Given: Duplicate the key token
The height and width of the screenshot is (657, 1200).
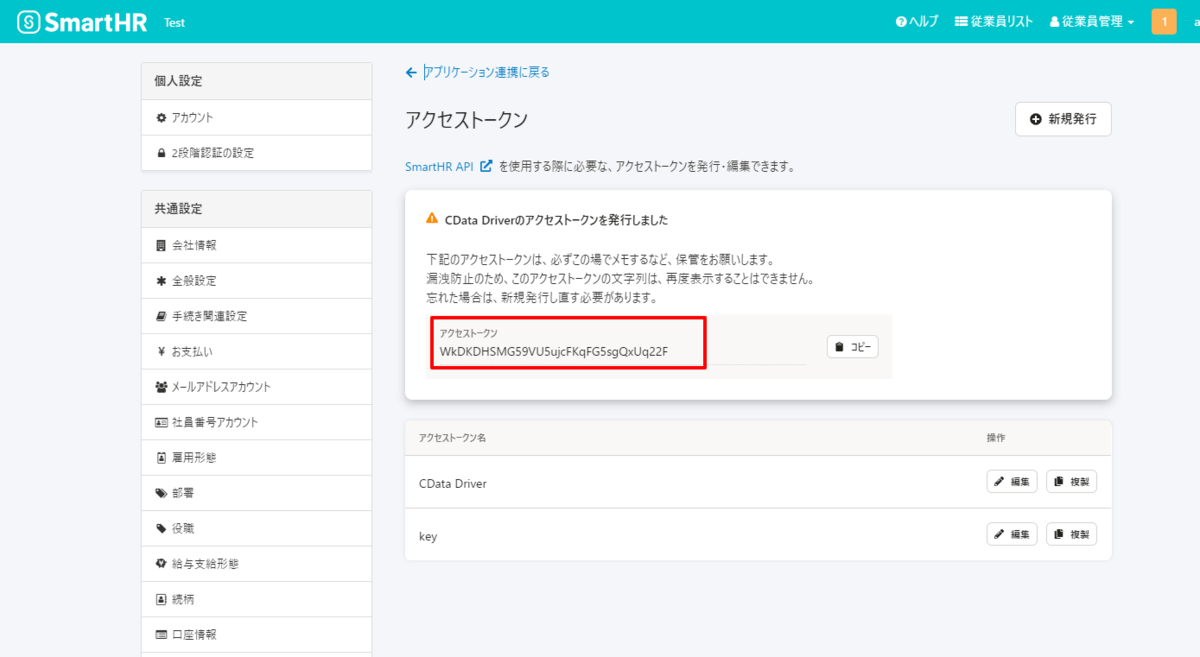Looking at the screenshot, I should pos(1072,534).
